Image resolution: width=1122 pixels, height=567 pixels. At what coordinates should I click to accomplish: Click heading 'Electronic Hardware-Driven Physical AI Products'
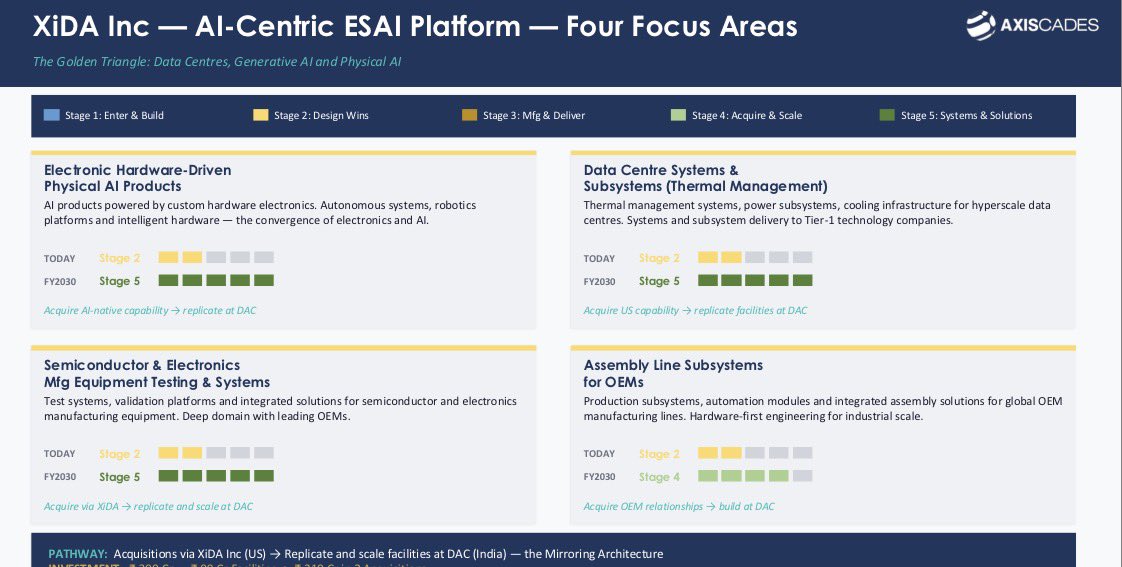(137, 178)
